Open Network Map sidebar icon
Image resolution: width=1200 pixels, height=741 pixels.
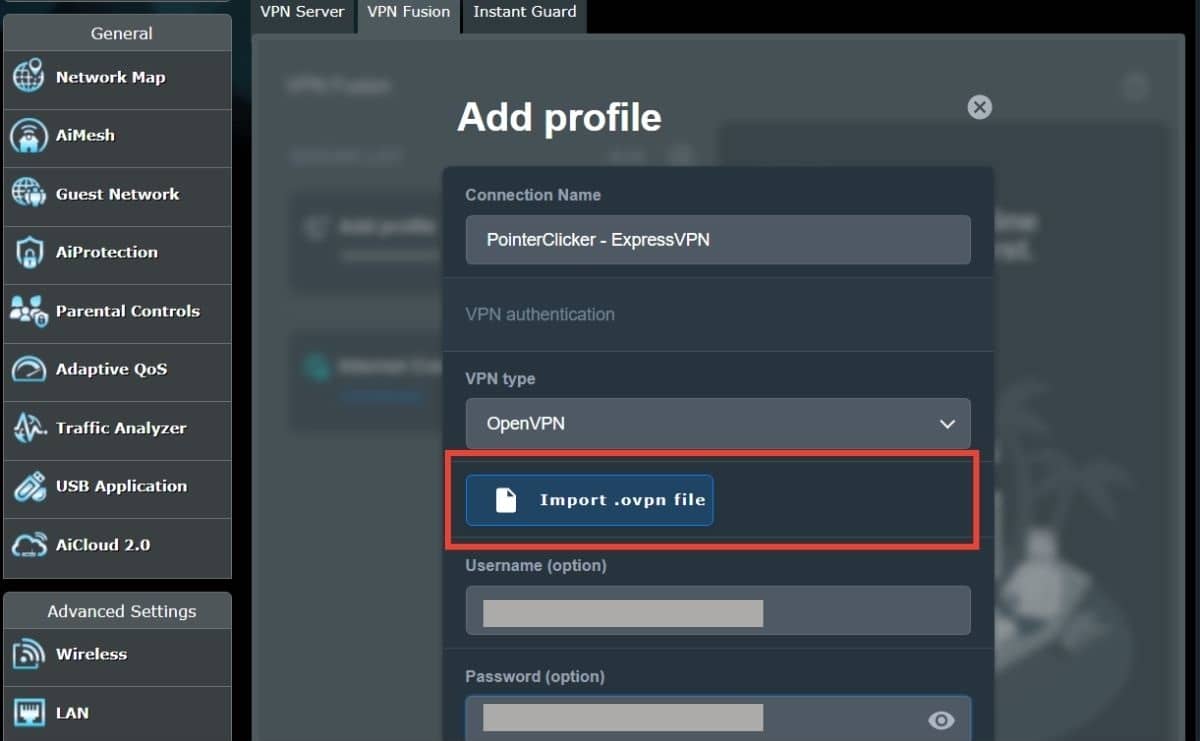click(28, 77)
